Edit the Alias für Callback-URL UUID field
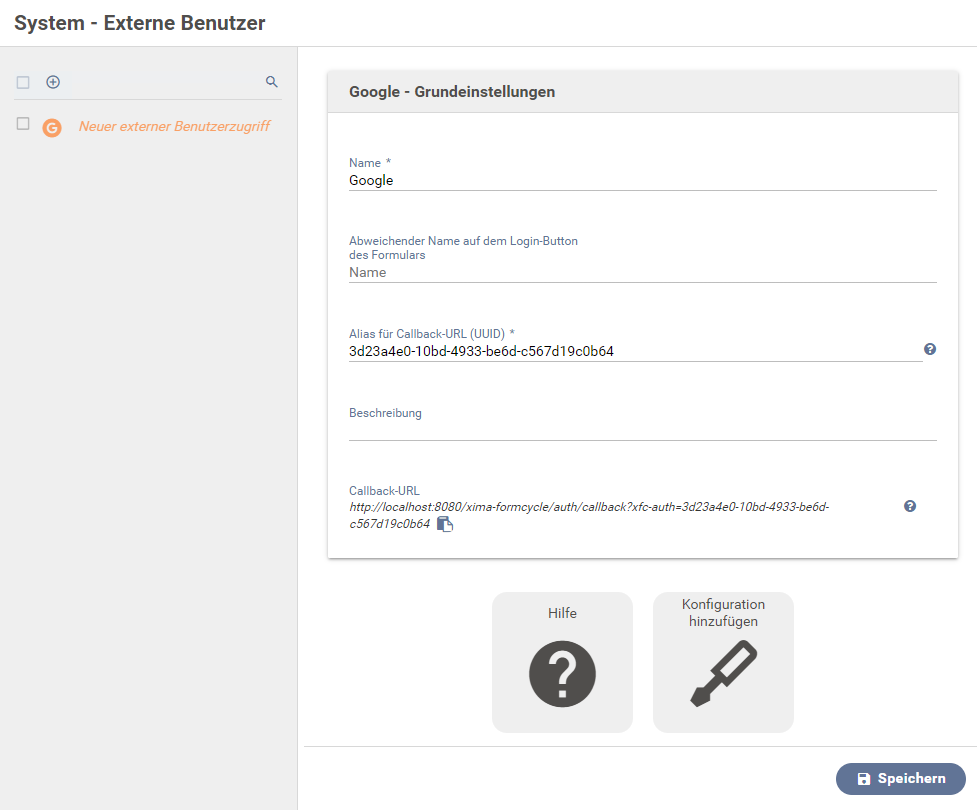This screenshot has width=977, height=810. [634, 351]
